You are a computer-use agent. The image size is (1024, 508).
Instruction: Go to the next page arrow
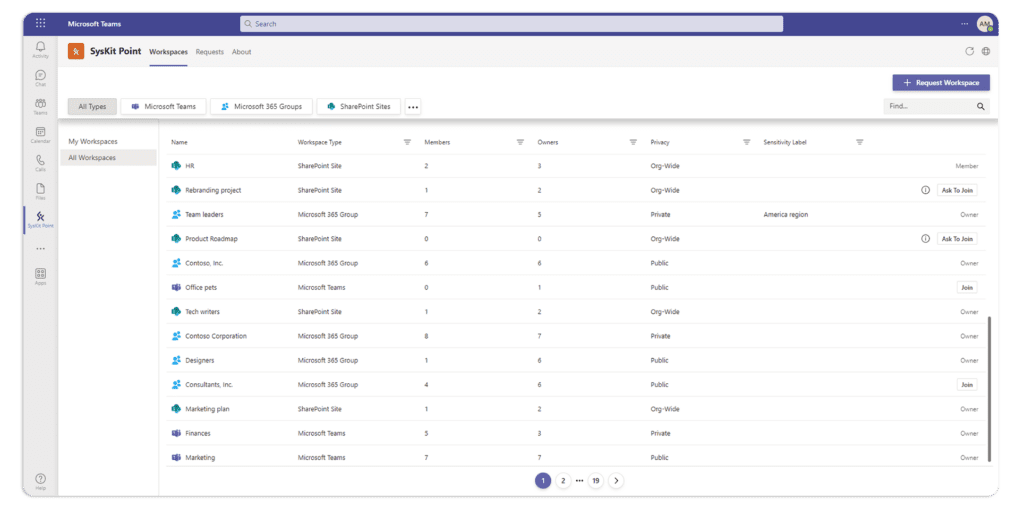[x=616, y=481]
